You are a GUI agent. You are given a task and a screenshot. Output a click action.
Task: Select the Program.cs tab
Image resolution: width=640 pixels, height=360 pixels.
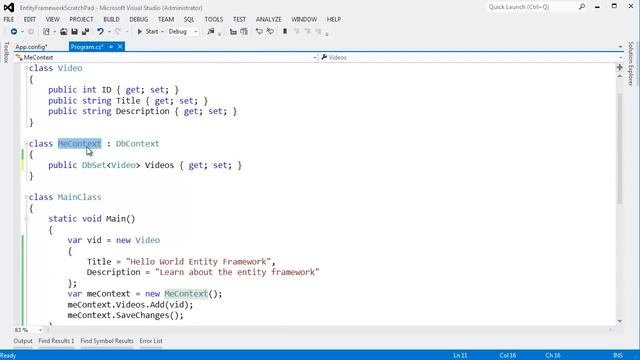click(x=87, y=47)
